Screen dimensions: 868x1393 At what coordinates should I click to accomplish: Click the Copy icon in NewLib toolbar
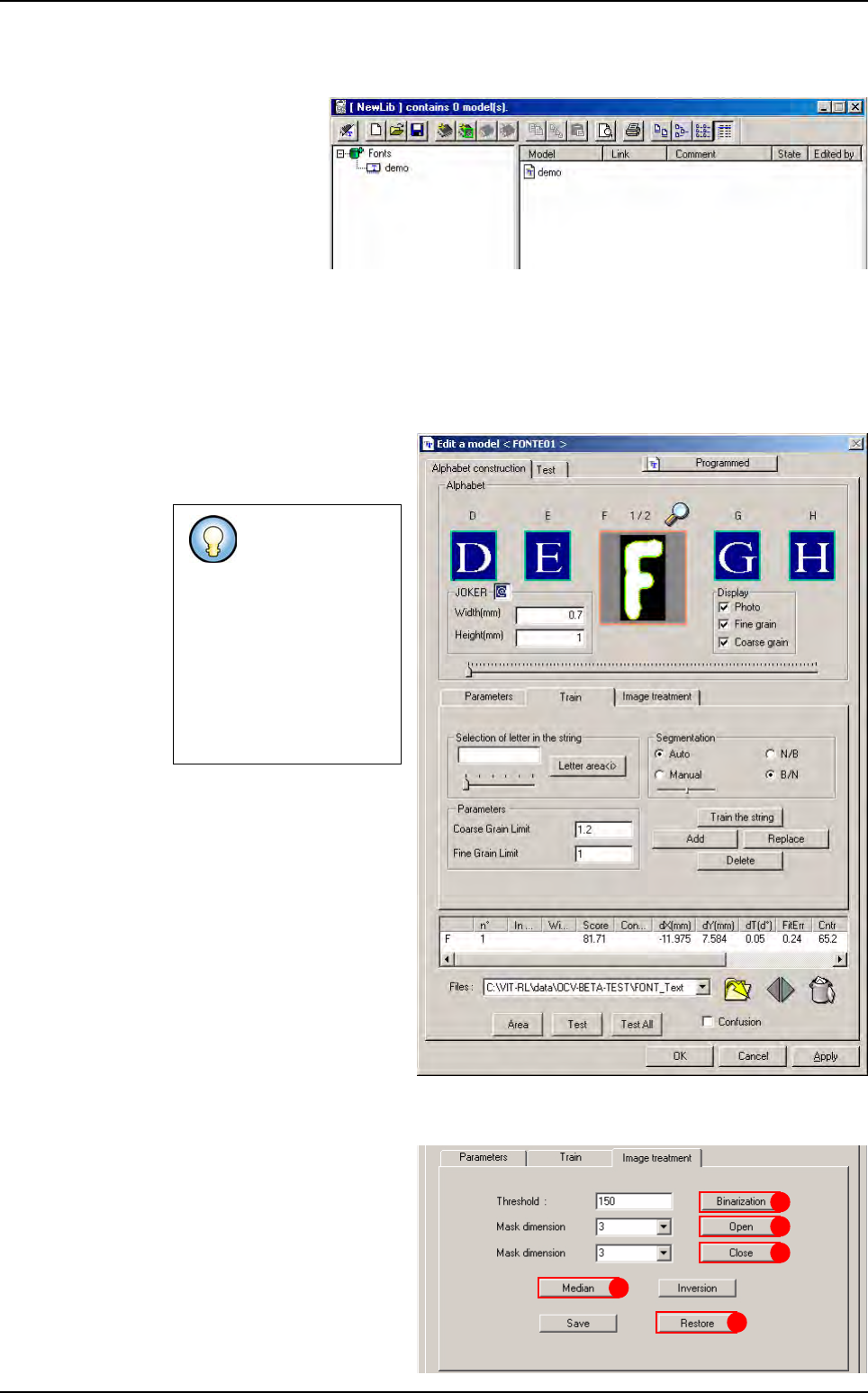coord(536,131)
